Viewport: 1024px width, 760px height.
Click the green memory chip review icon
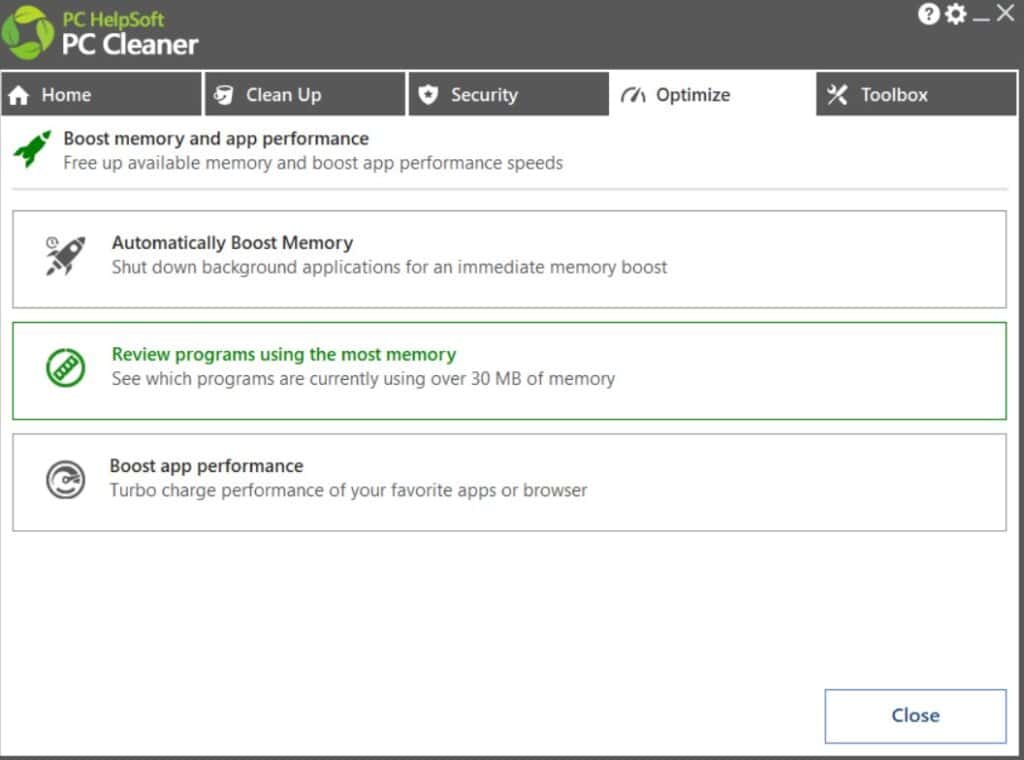coord(65,368)
